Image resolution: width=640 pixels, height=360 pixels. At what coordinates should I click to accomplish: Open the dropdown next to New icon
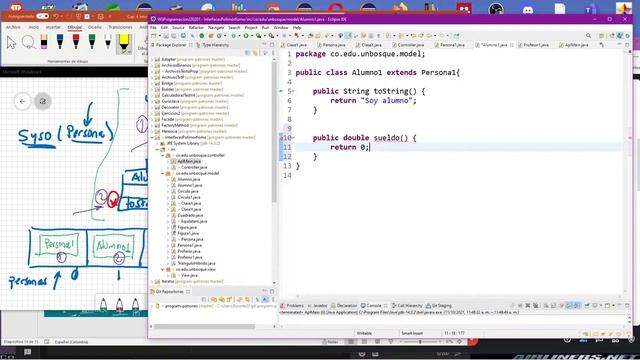(x=159, y=36)
